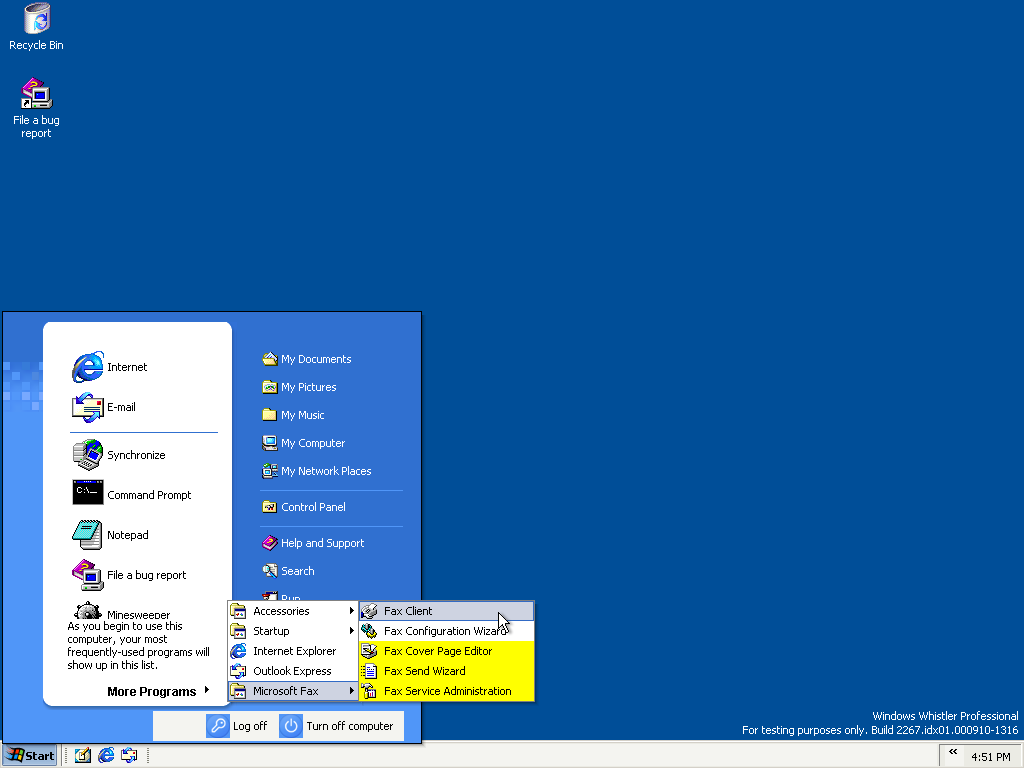This screenshot has width=1024, height=768.
Task: Expand More Programs
Action: click(x=158, y=692)
